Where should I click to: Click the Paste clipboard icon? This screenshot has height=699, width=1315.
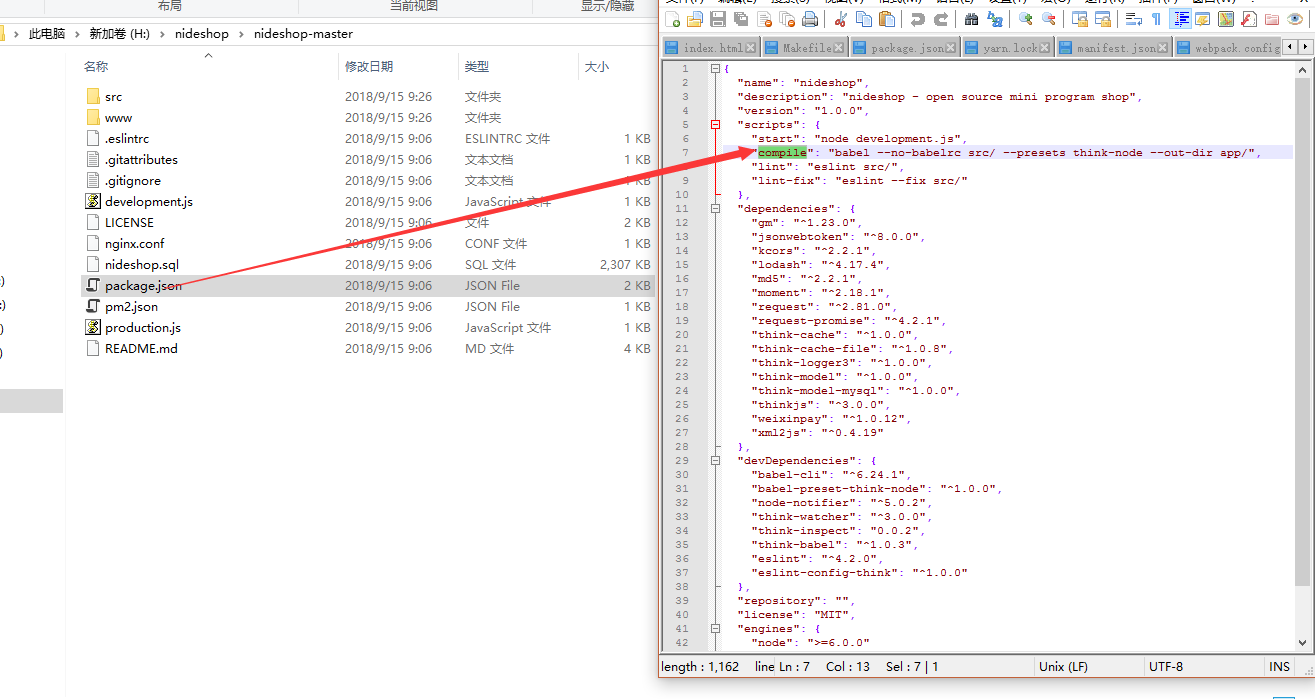pyautogui.click(x=887, y=19)
